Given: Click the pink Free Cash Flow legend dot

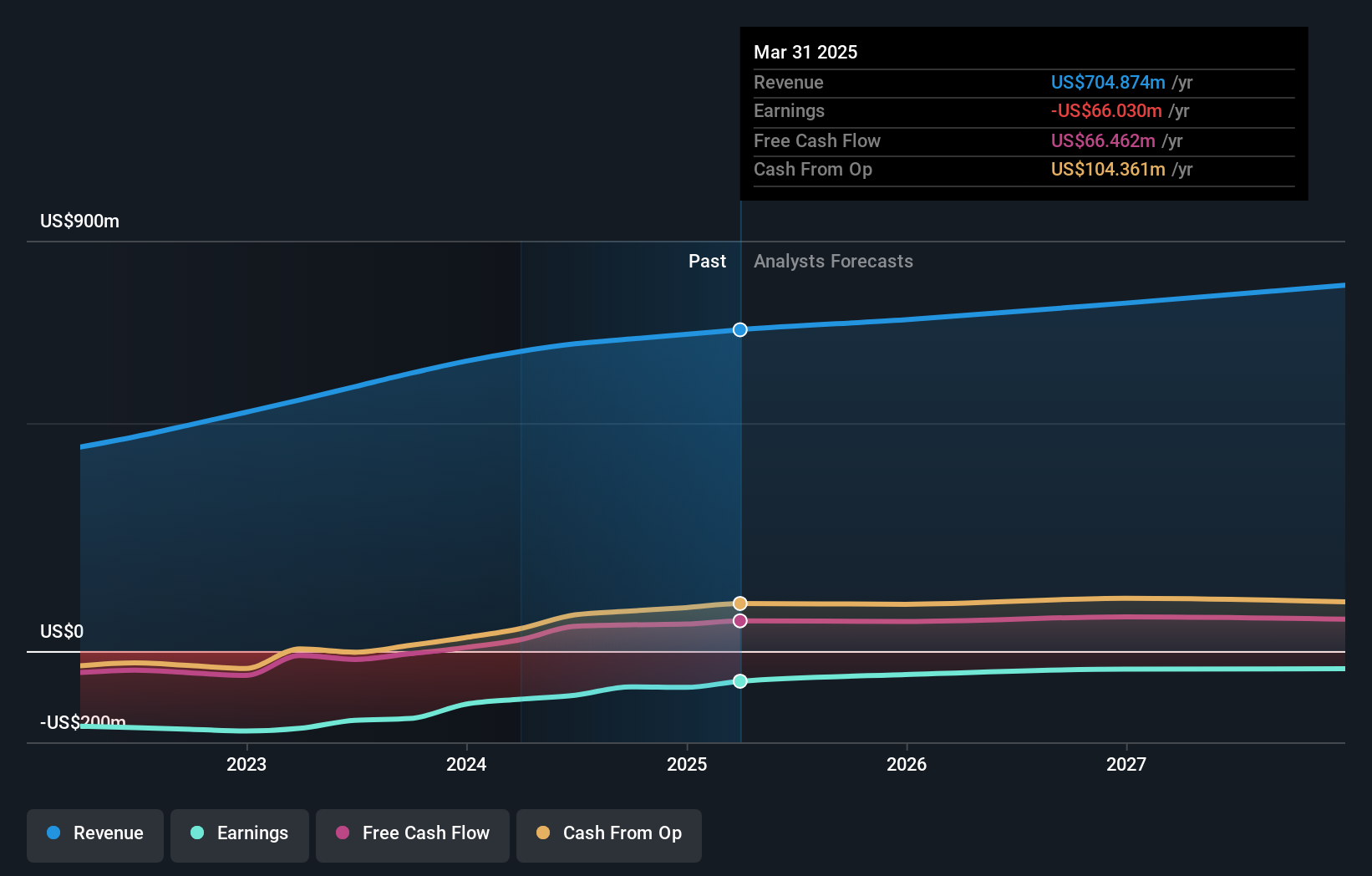Looking at the screenshot, I should [343, 833].
